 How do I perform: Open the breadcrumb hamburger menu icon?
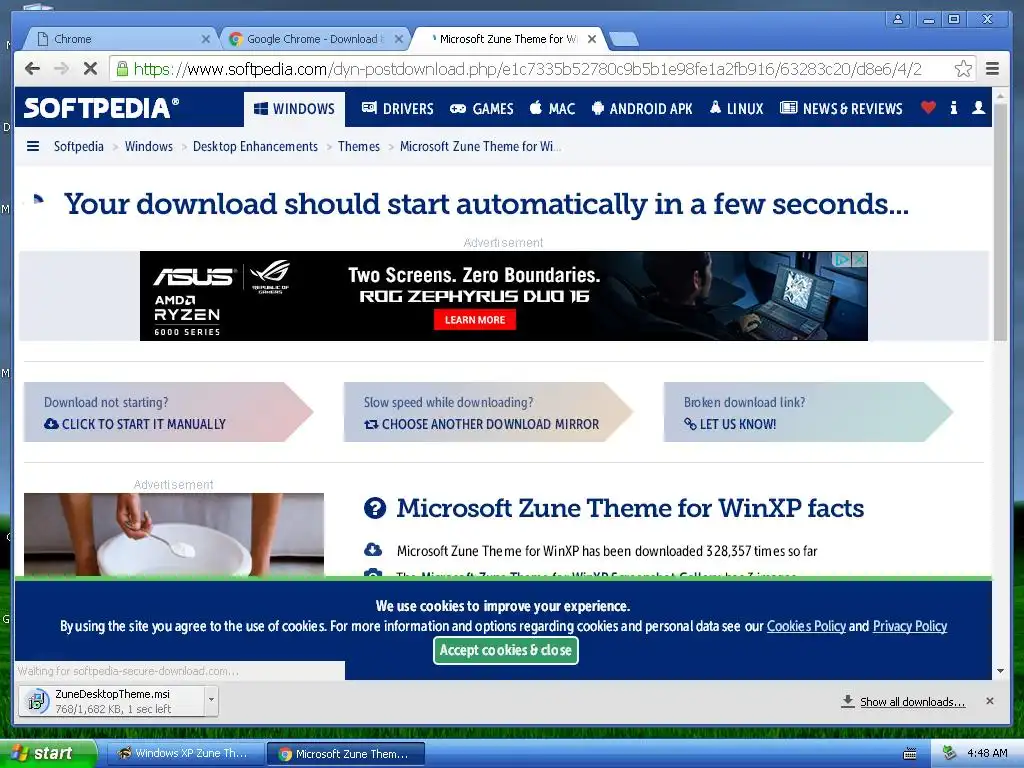click(33, 146)
